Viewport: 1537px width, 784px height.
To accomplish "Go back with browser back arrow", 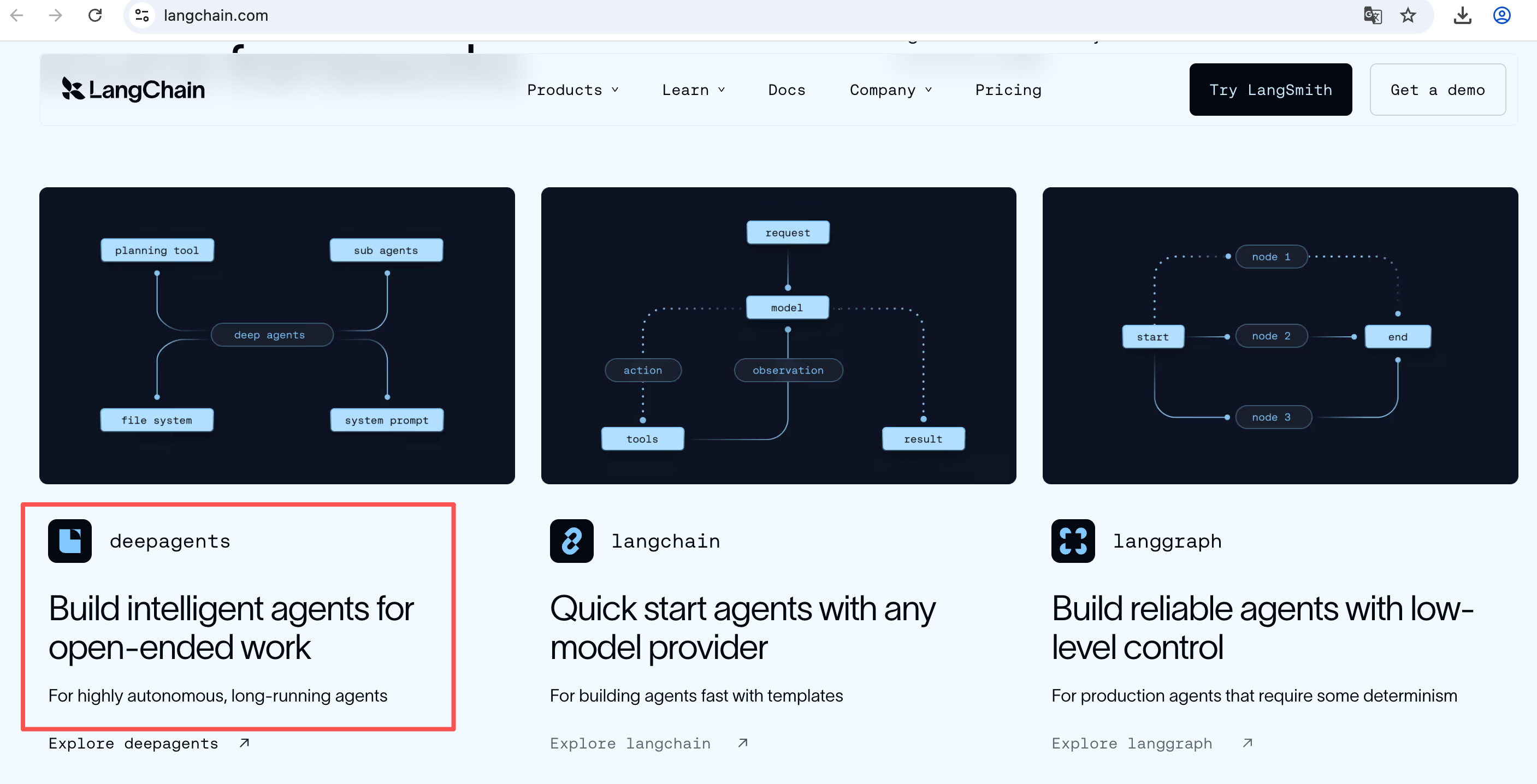I will tap(17, 15).
